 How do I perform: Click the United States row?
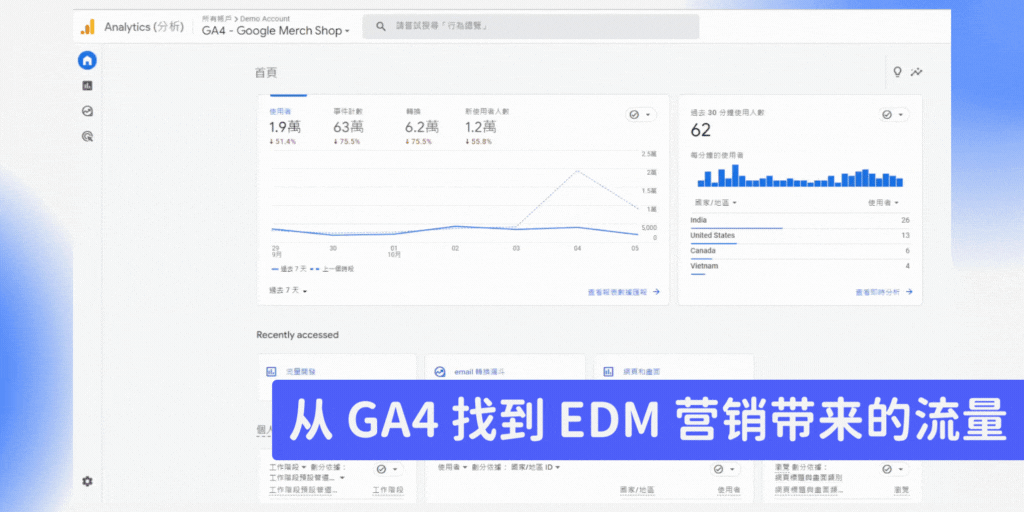[800, 237]
